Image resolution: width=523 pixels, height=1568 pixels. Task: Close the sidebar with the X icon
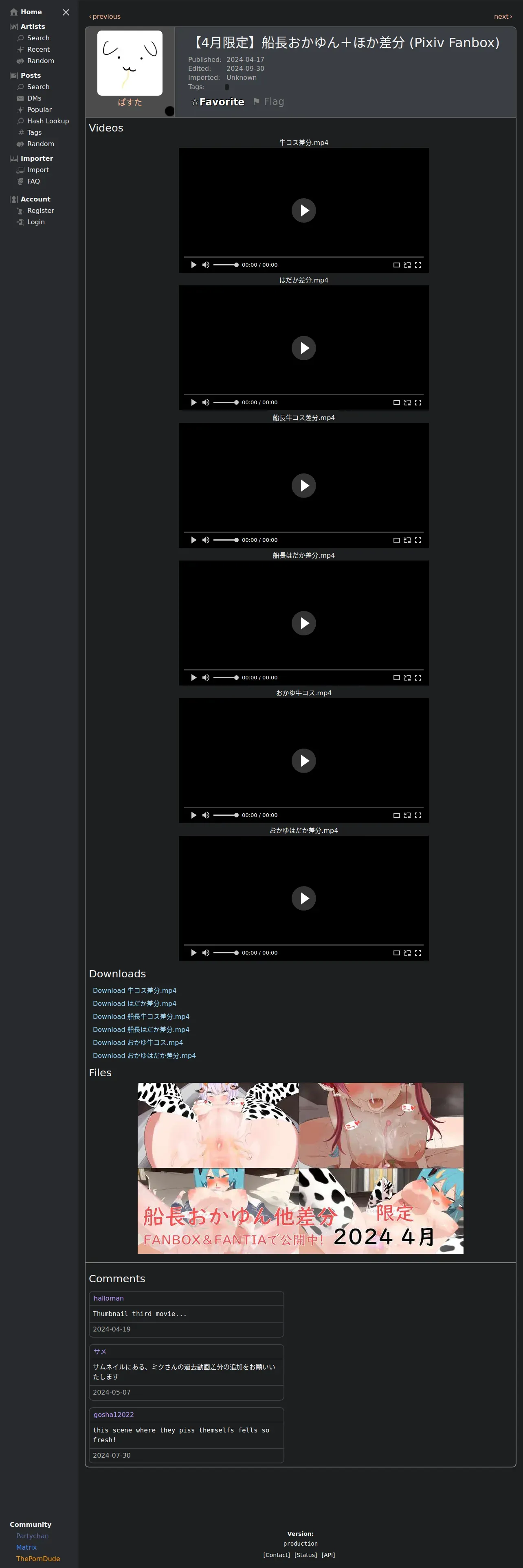tap(66, 12)
